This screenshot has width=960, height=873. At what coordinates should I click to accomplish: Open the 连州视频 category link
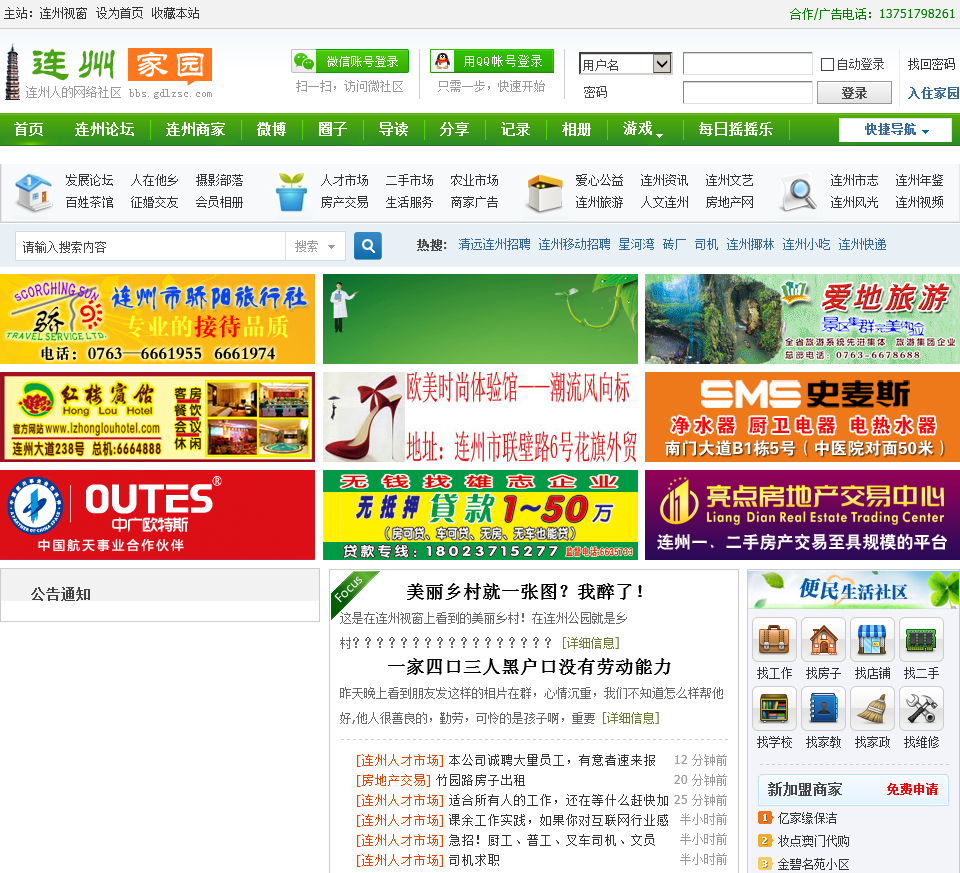click(920, 203)
